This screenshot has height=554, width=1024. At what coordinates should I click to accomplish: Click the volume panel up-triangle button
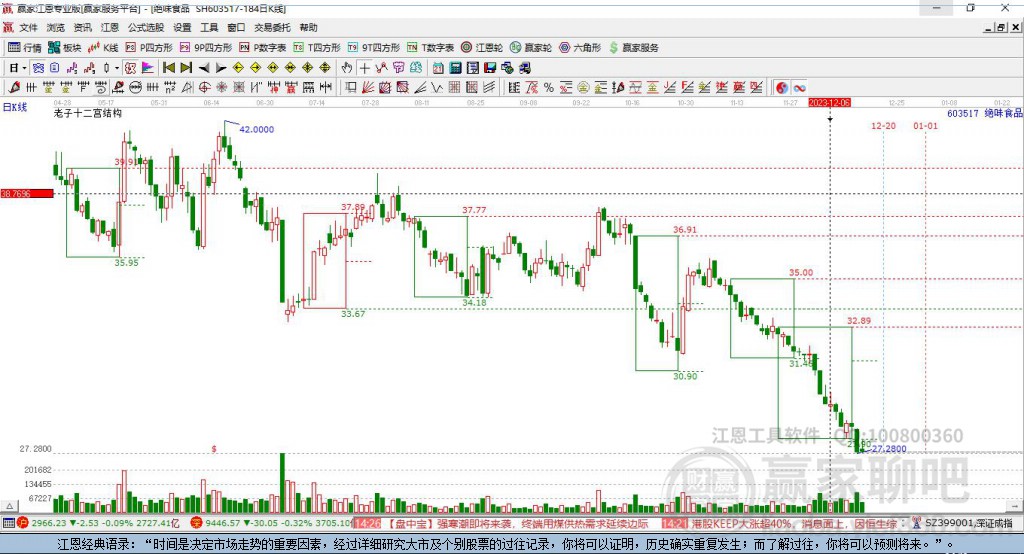tap(9, 506)
